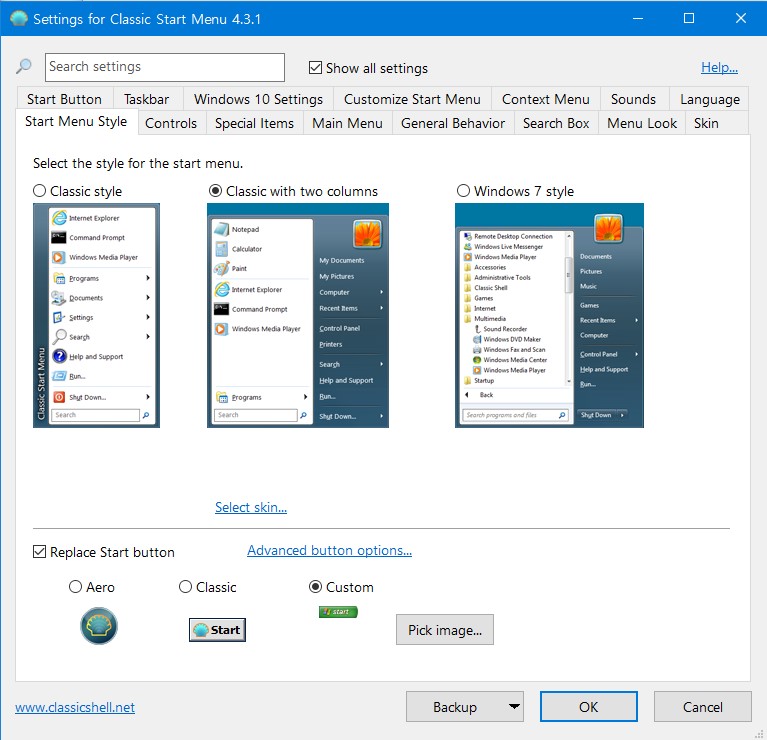Viewport: 767px width, 740px height.
Task: Visit the www.classicshell.net link
Action: coord(75,707)
